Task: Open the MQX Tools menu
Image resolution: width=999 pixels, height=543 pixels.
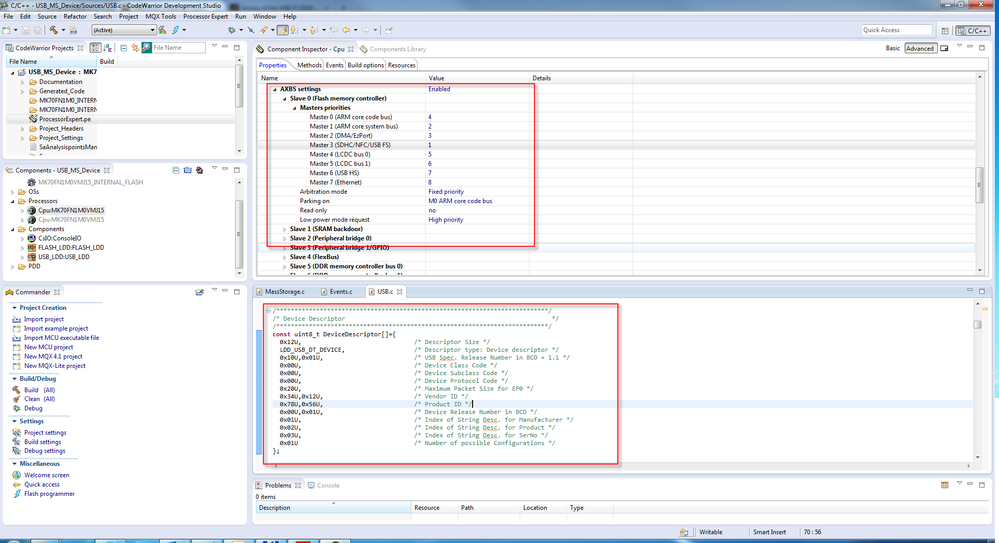Action: click(x=161, y=17)
